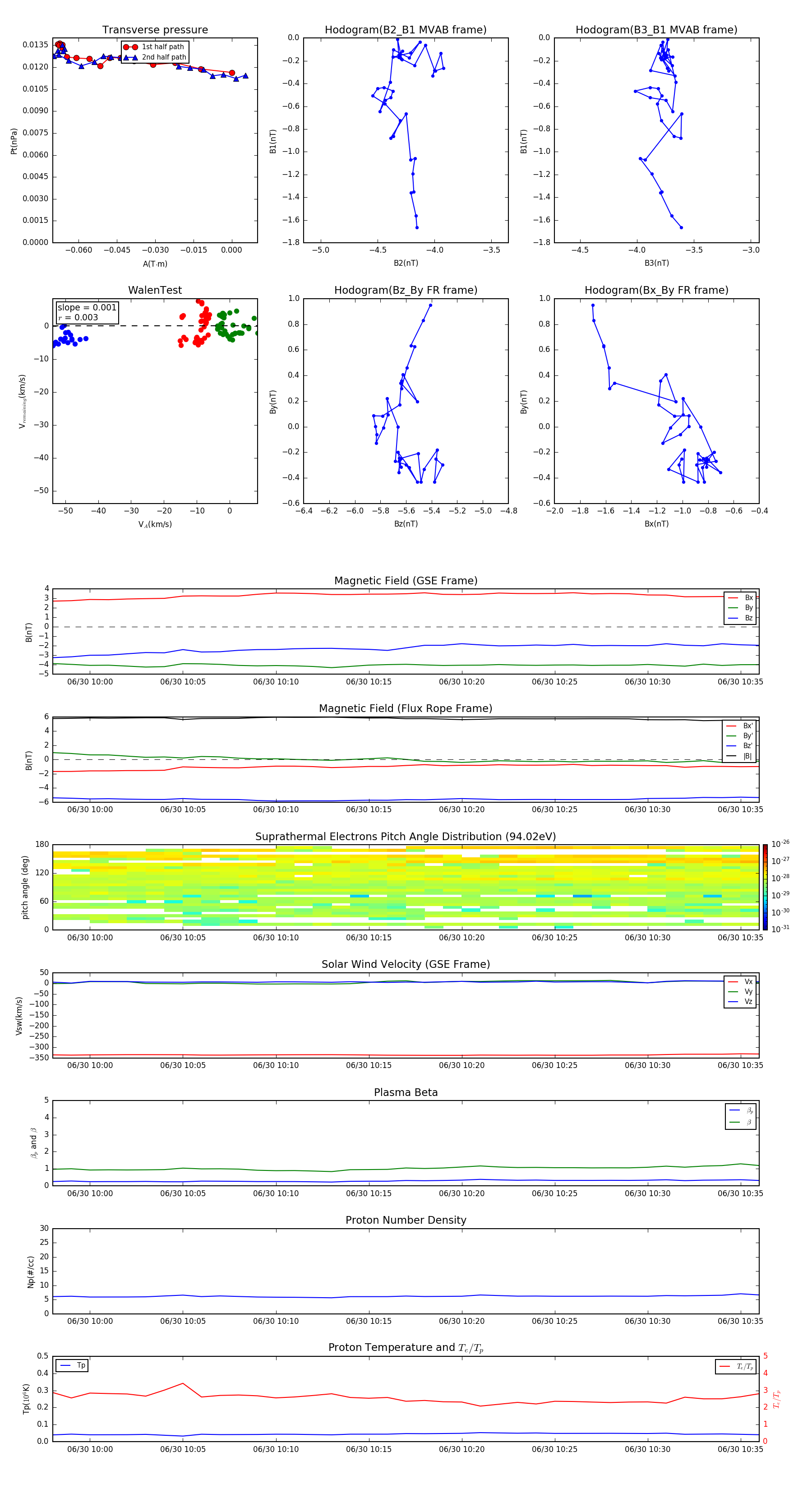The height and width of the screenshot is (1489, 812).
Task: Click the 'Tp(10^6K)' y-axis label
Action: pyautogui.click(x=26, y=1399)
